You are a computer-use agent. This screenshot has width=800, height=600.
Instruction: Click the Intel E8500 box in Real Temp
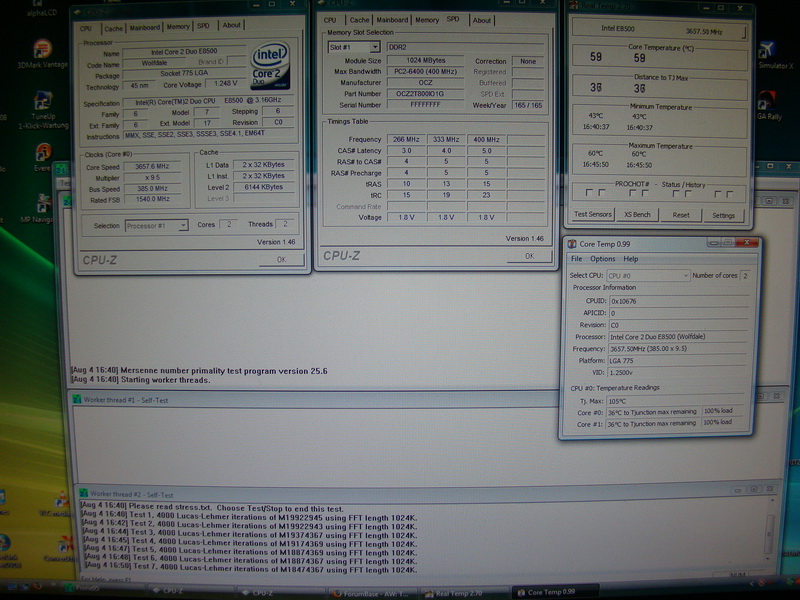click(659, 30)
